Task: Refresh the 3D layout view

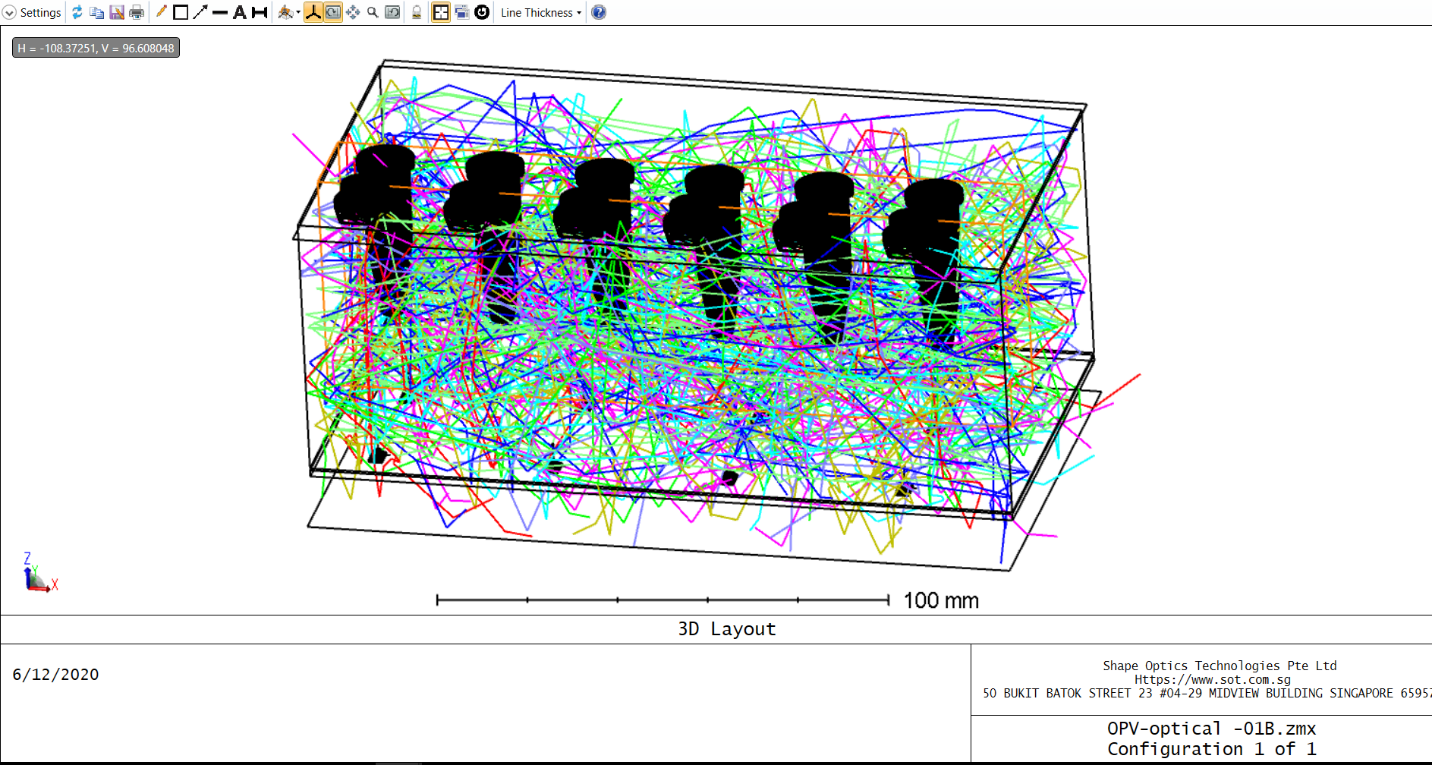Action: tap(76, 12)
